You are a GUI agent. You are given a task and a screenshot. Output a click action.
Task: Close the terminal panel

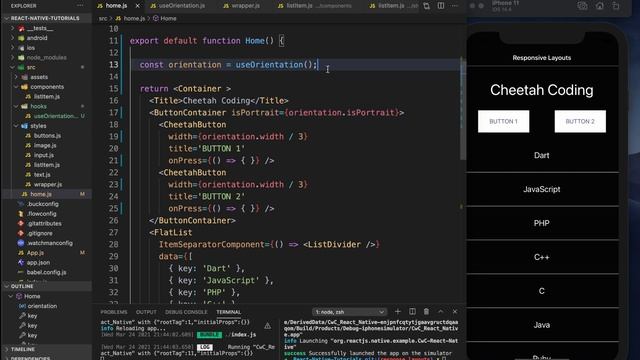coord(455,312)
